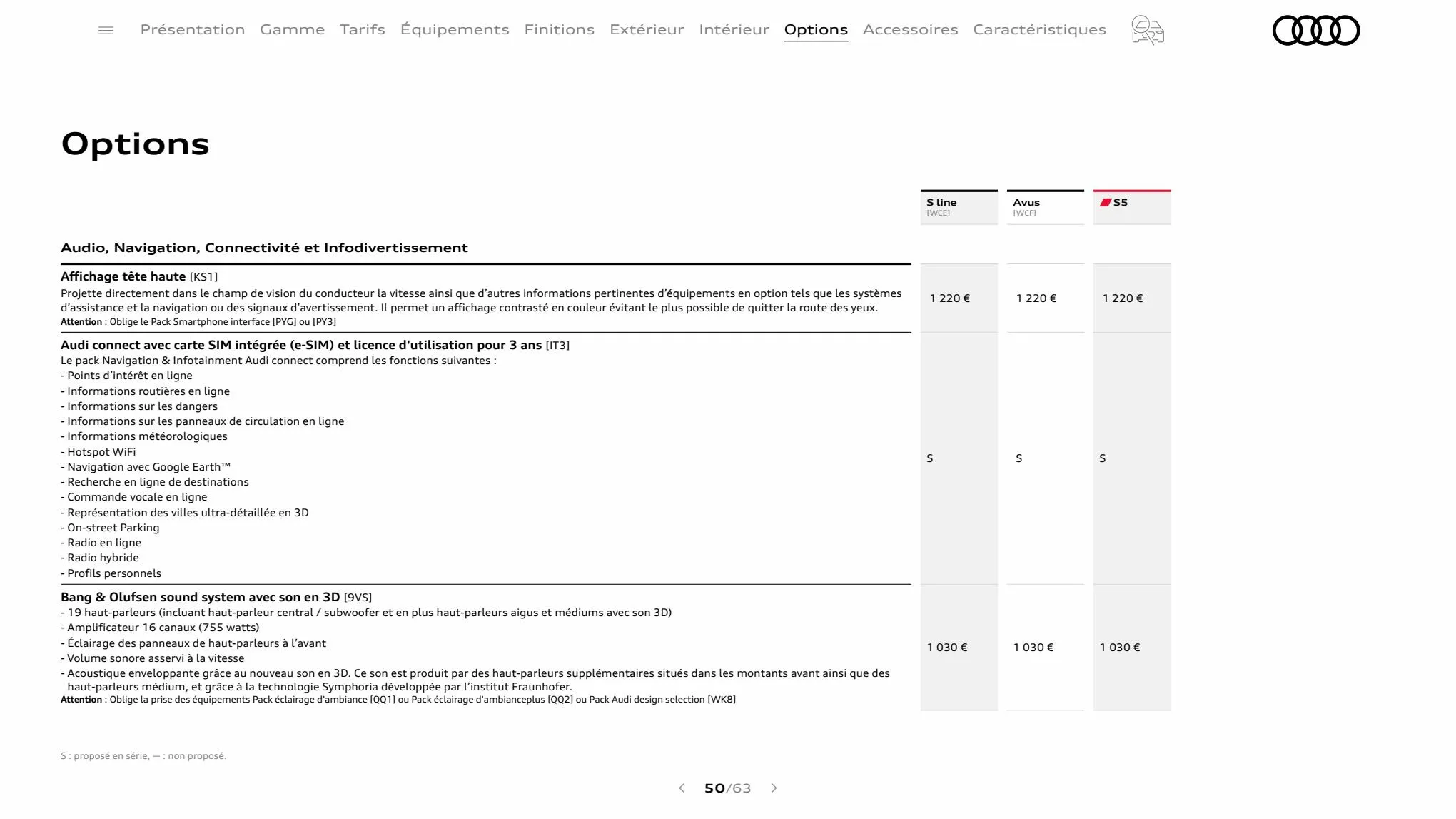Click the Audi rings logo
Screen dimensions: 1456x819
(x=1316, y=30)
